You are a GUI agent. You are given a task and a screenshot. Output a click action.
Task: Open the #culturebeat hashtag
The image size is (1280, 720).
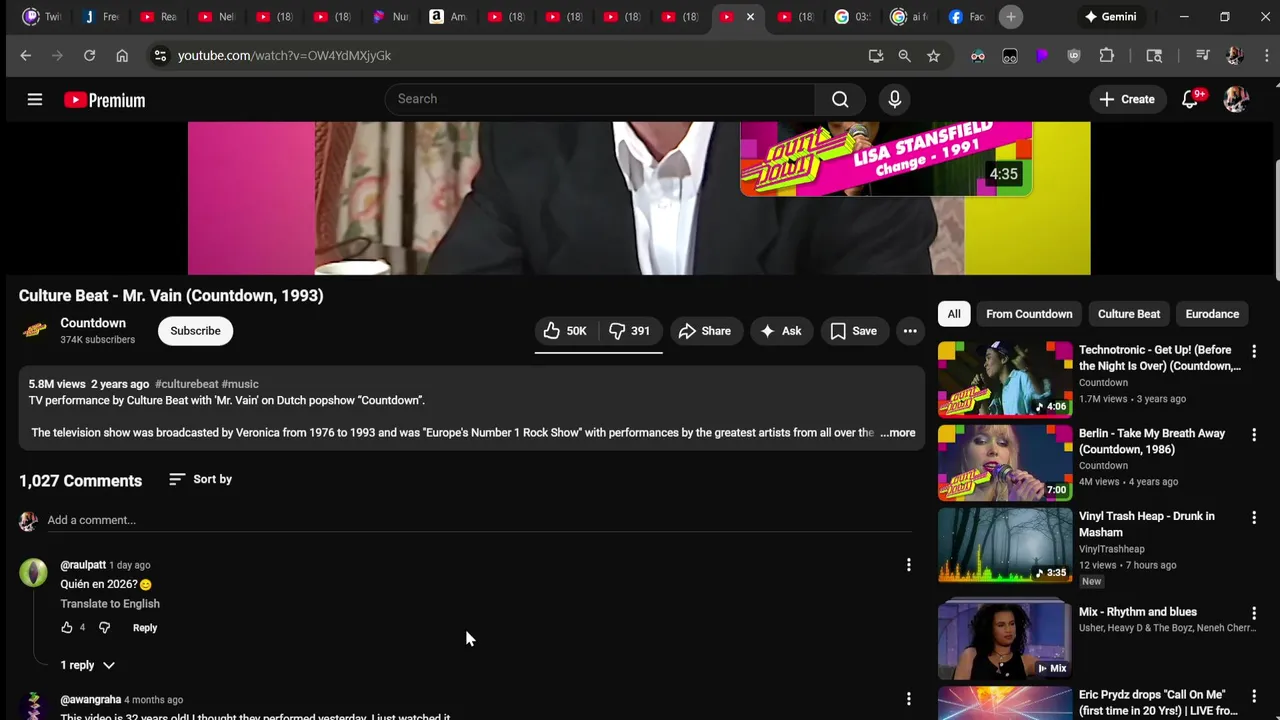(186, 384)
